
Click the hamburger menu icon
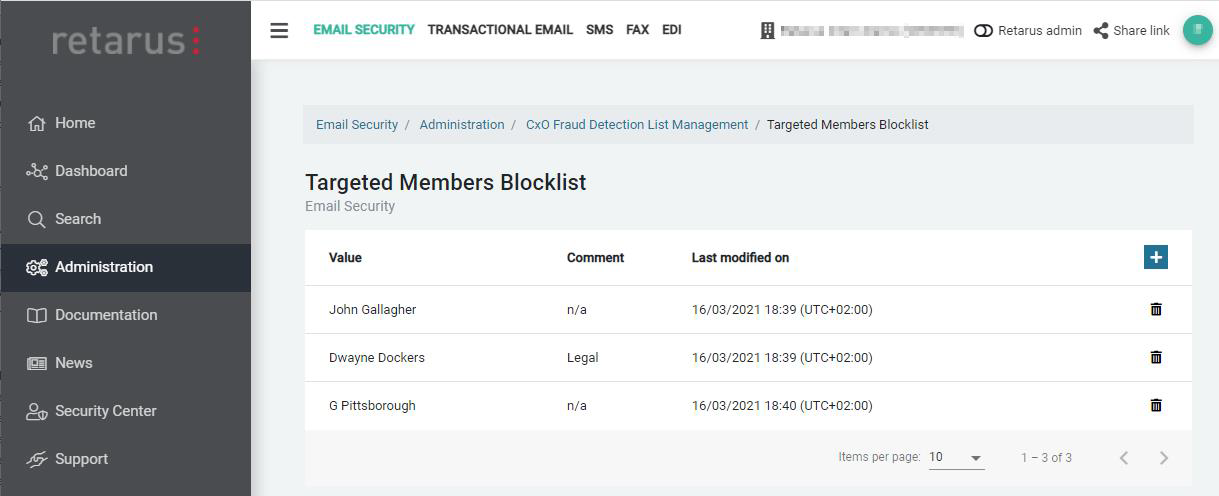279,30
